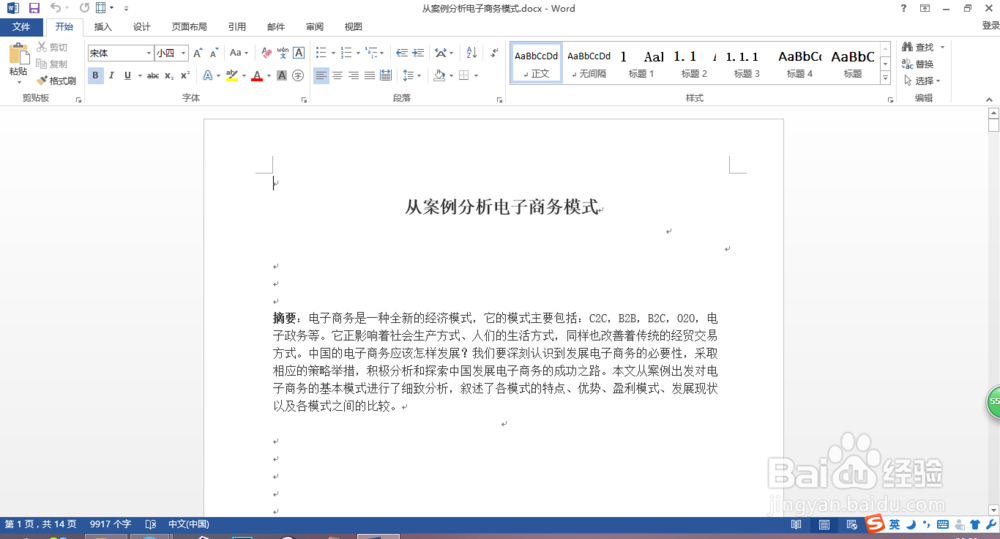
Task: Open the font name dropdown (宋体)
Action: click(x=149, y=53)
